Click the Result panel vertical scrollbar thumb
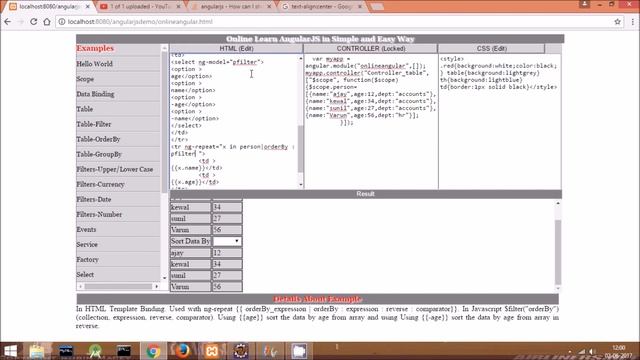Viewport: 640px width, 360px height. click(x=558, y=252)
